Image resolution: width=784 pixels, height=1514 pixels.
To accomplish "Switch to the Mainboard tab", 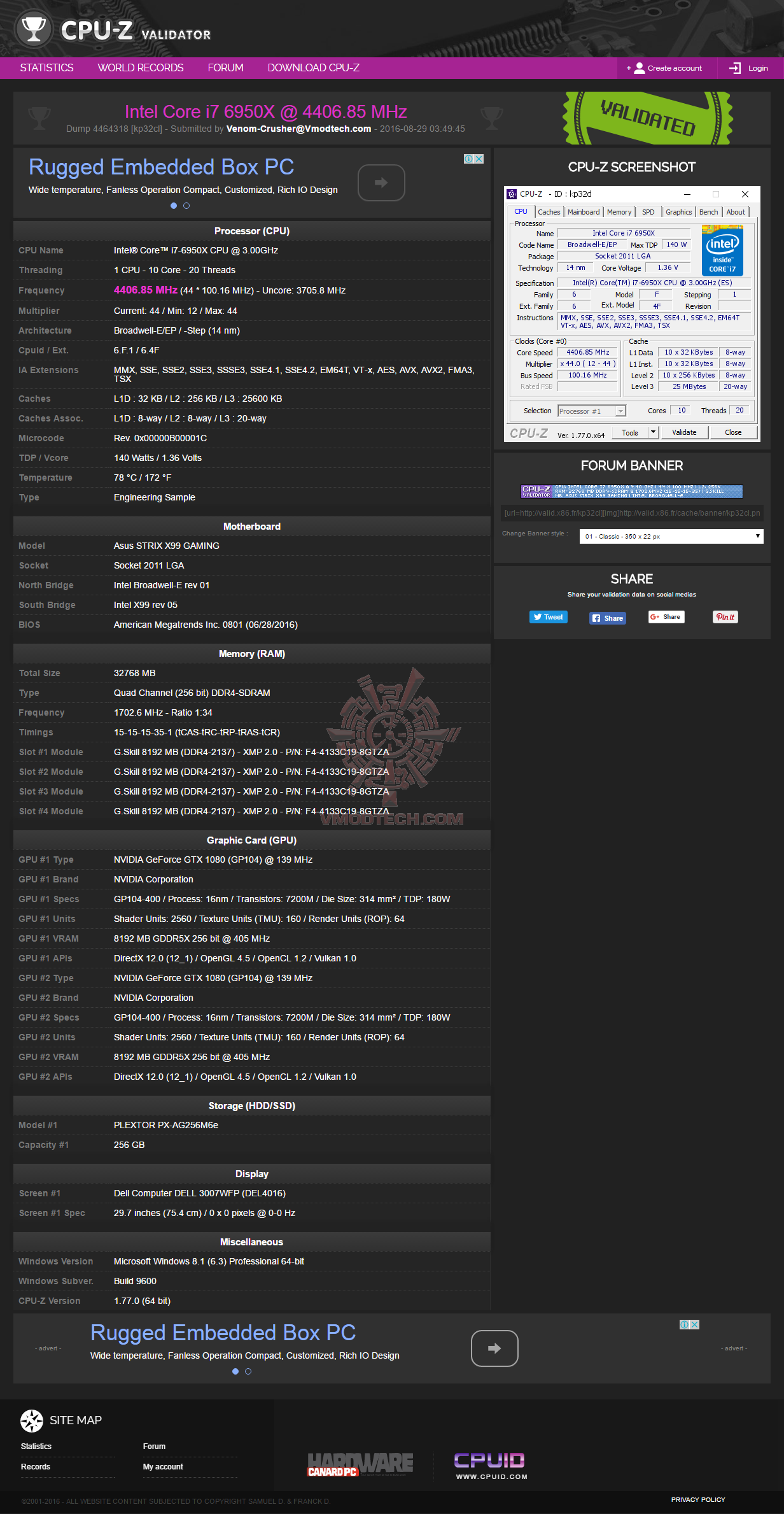I will click(x=584, y=212).
